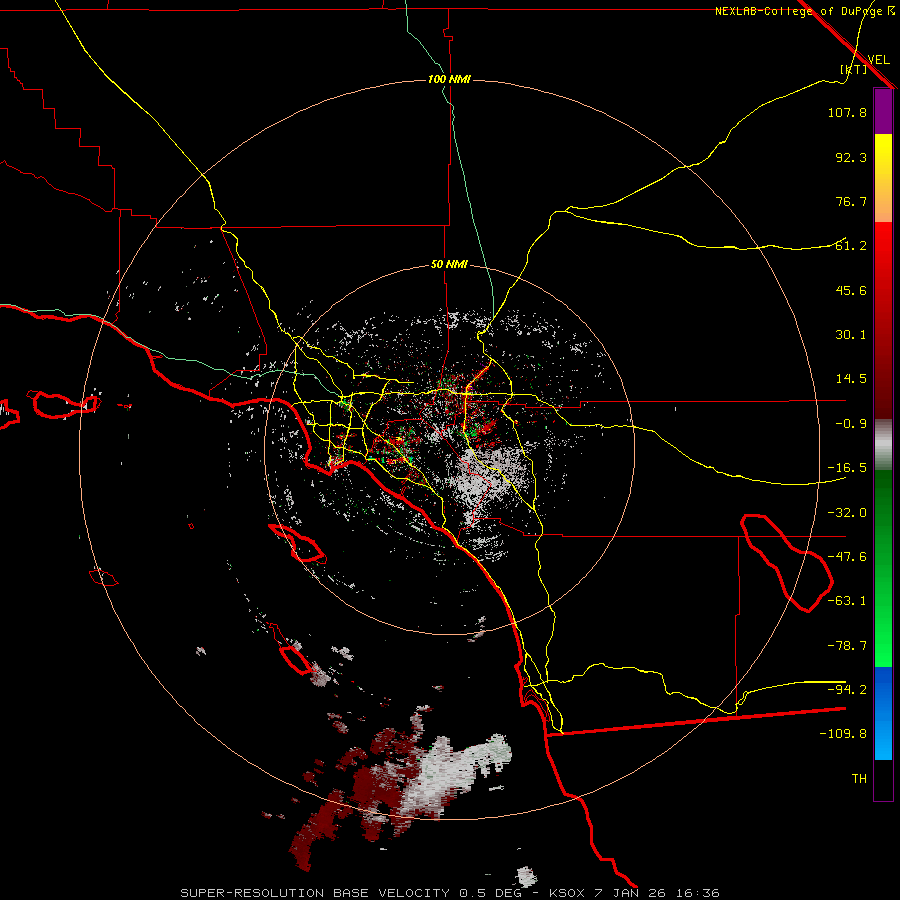Click the [KT] units label
Viewport: 900px width, 900px height.
(x=853, y=69)
